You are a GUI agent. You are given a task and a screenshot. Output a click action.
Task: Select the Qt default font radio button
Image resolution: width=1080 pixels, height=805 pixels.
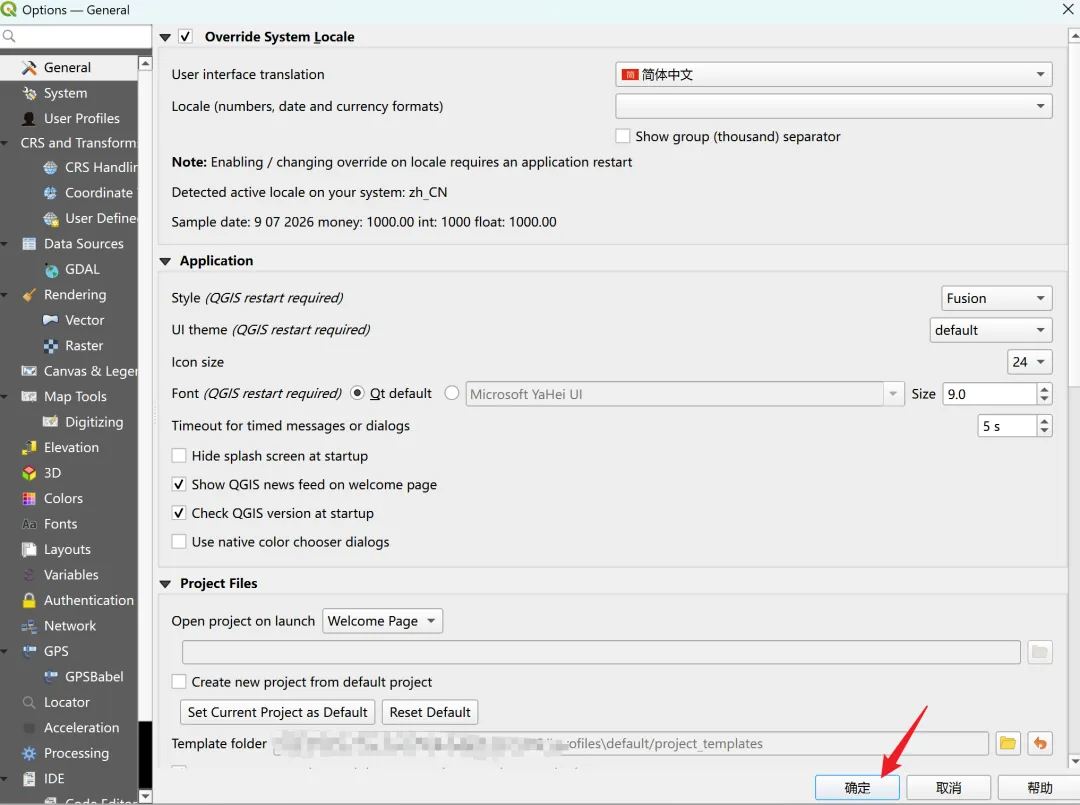pyautogui.click(x=357, y=393)
